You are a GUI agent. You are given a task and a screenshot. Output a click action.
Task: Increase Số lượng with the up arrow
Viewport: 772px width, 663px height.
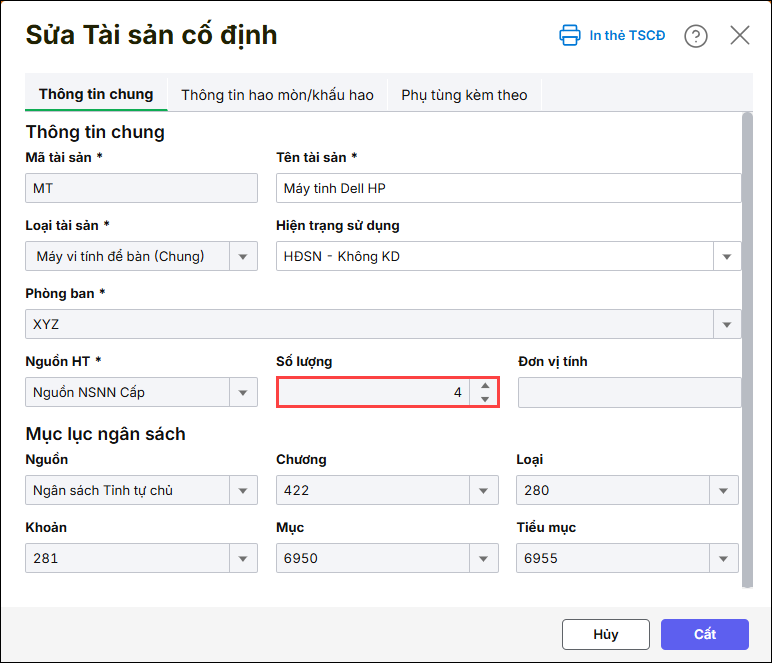pyautogui.click(x=485, y=386)
